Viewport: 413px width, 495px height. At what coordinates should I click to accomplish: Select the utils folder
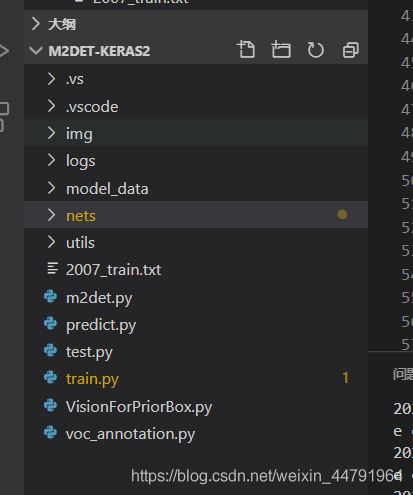pyautogui.click(x=196, y=242)
